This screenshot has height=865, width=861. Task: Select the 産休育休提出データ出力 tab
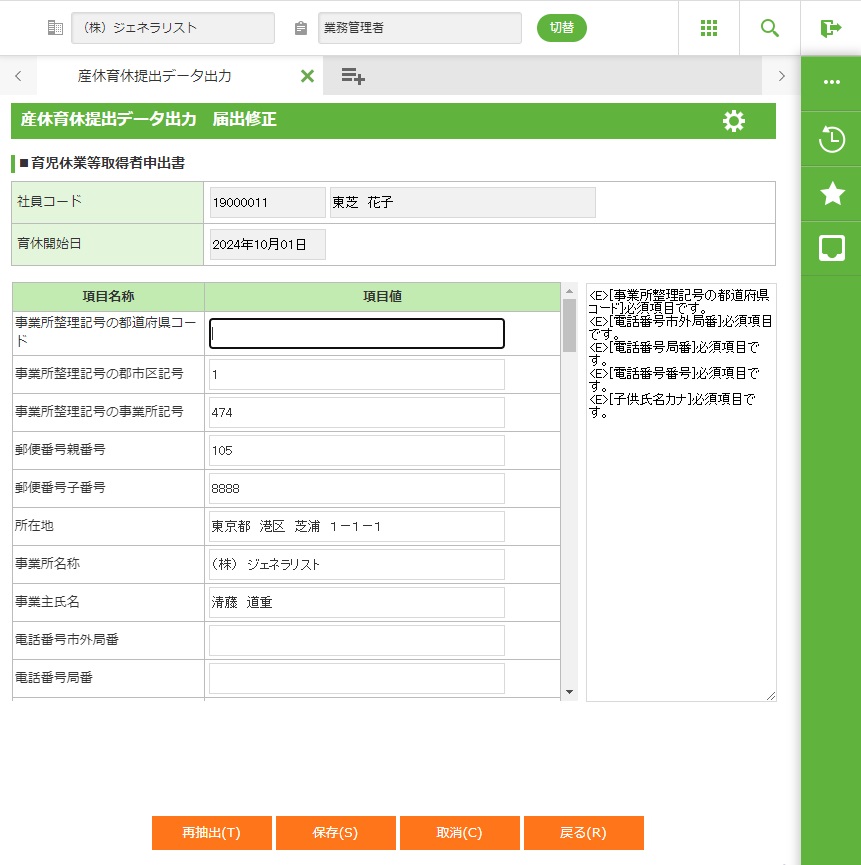point(155,76)
